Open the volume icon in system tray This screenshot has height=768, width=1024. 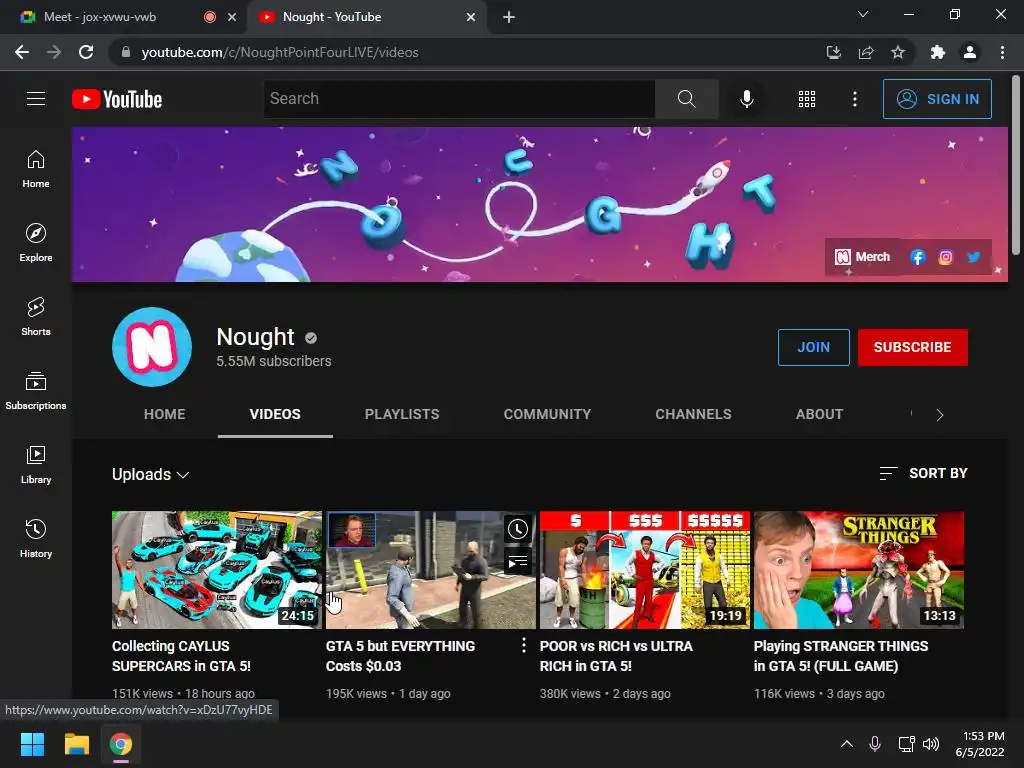[x=931, y=744]
